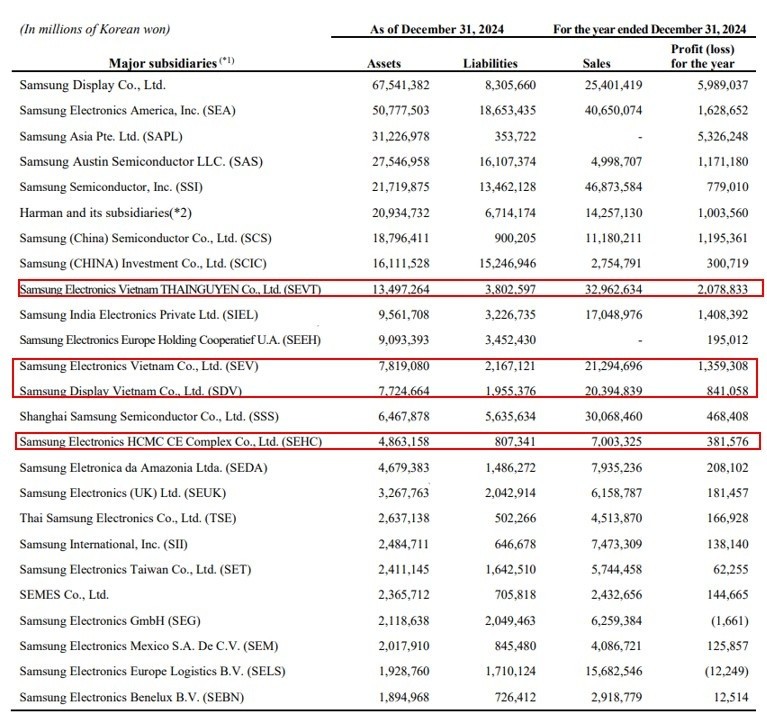Viewport: 767px width, 719px height.
Task: Click 'Samsung Eletronica da Amazonia Ltda. (SEDA)' name
Action: (143, 468)
